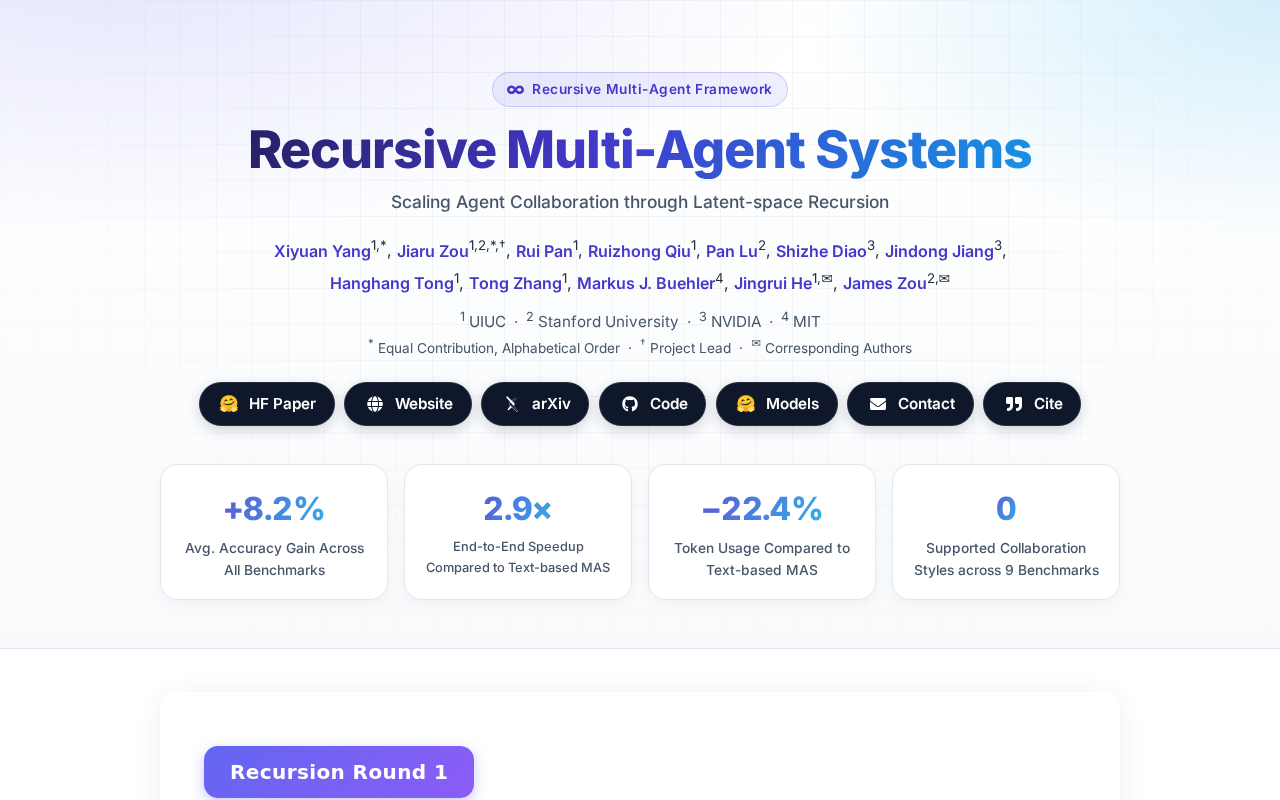Open author link James Zou

point(885,284)
